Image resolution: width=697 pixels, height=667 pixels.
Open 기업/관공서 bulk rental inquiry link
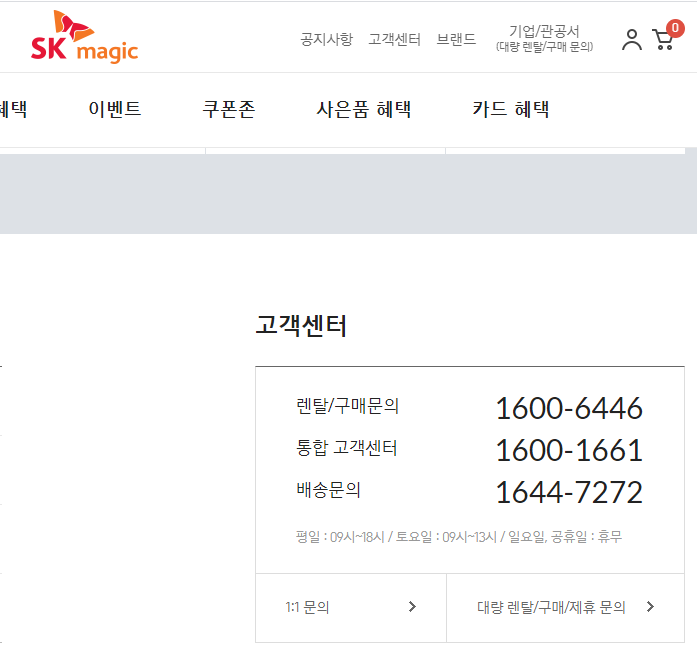click(x=544, y=39)
